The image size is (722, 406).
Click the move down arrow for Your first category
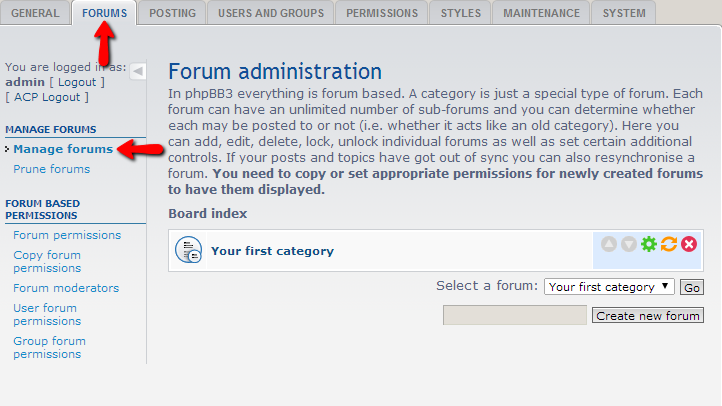click(x=629, y=244)
